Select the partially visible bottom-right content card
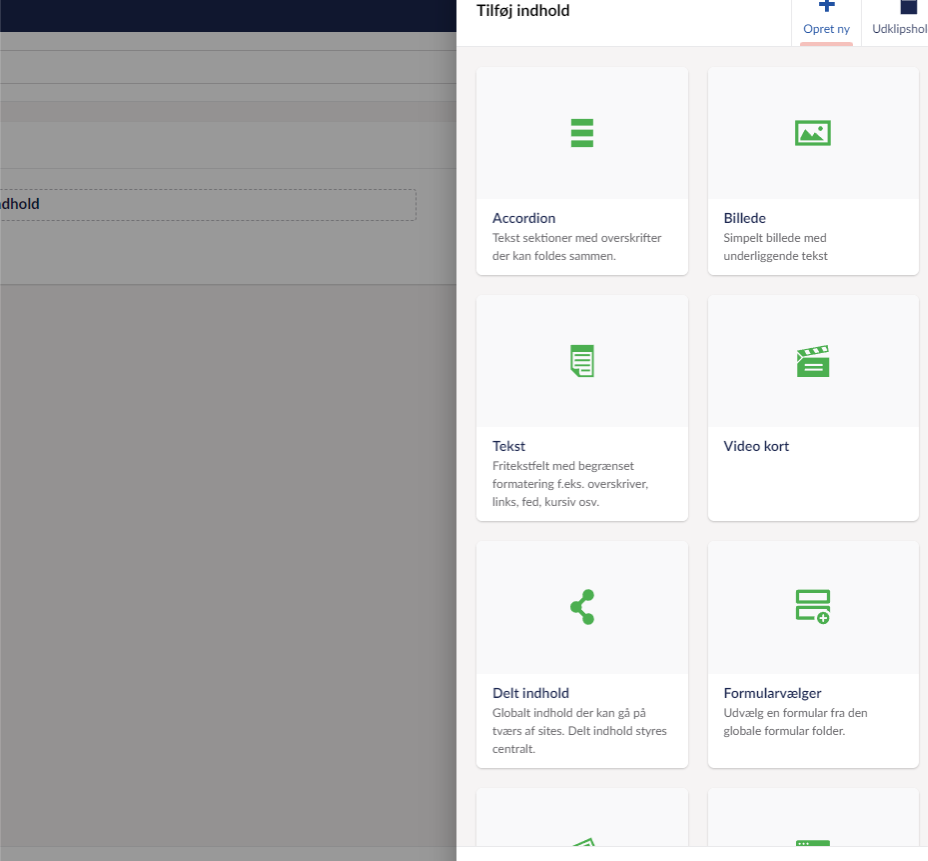Image resolution: width=928 pixels, height=861 pixels. (x=812, y=820)
